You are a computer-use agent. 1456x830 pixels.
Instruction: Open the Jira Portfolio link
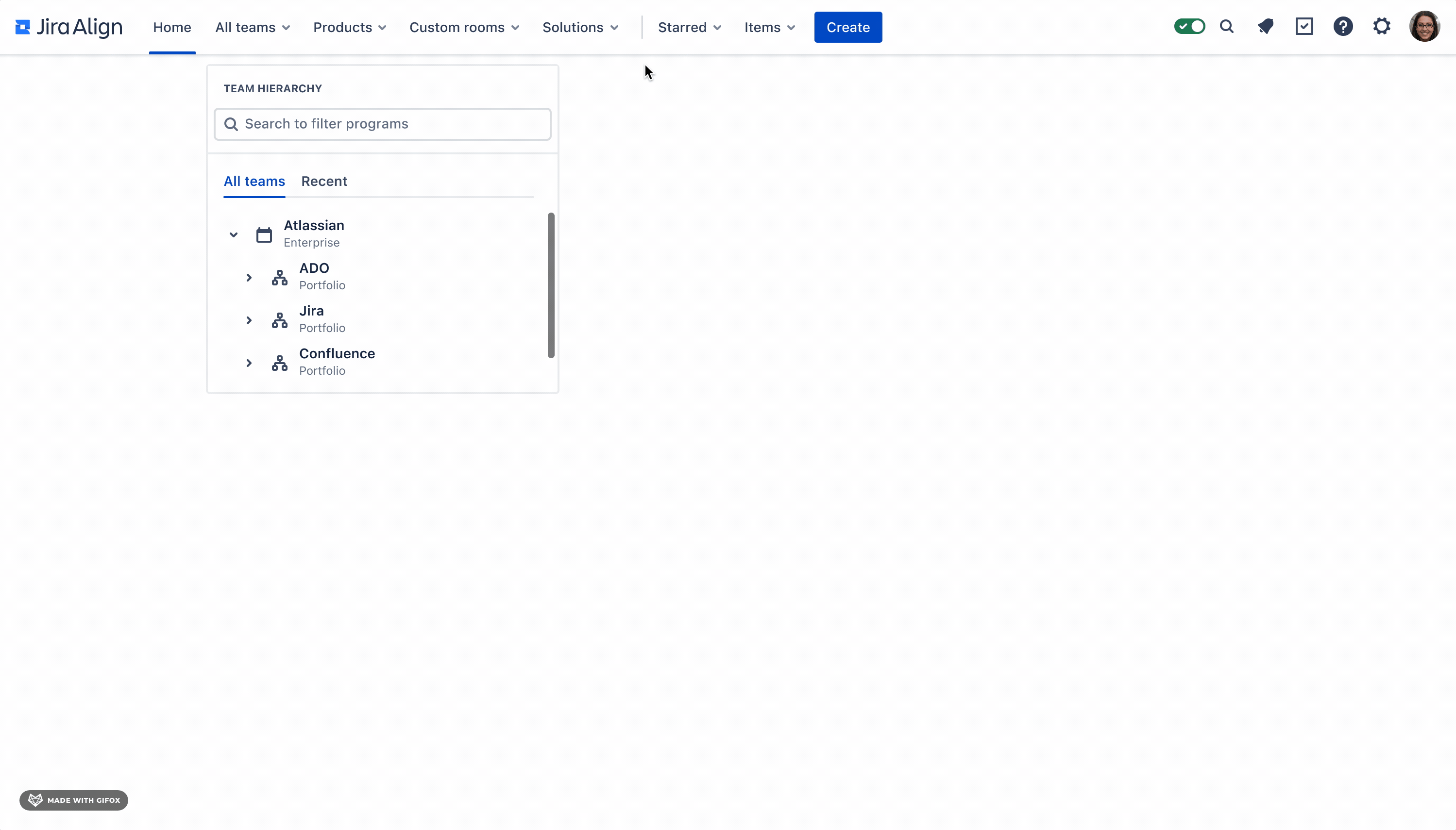[311, 311]
